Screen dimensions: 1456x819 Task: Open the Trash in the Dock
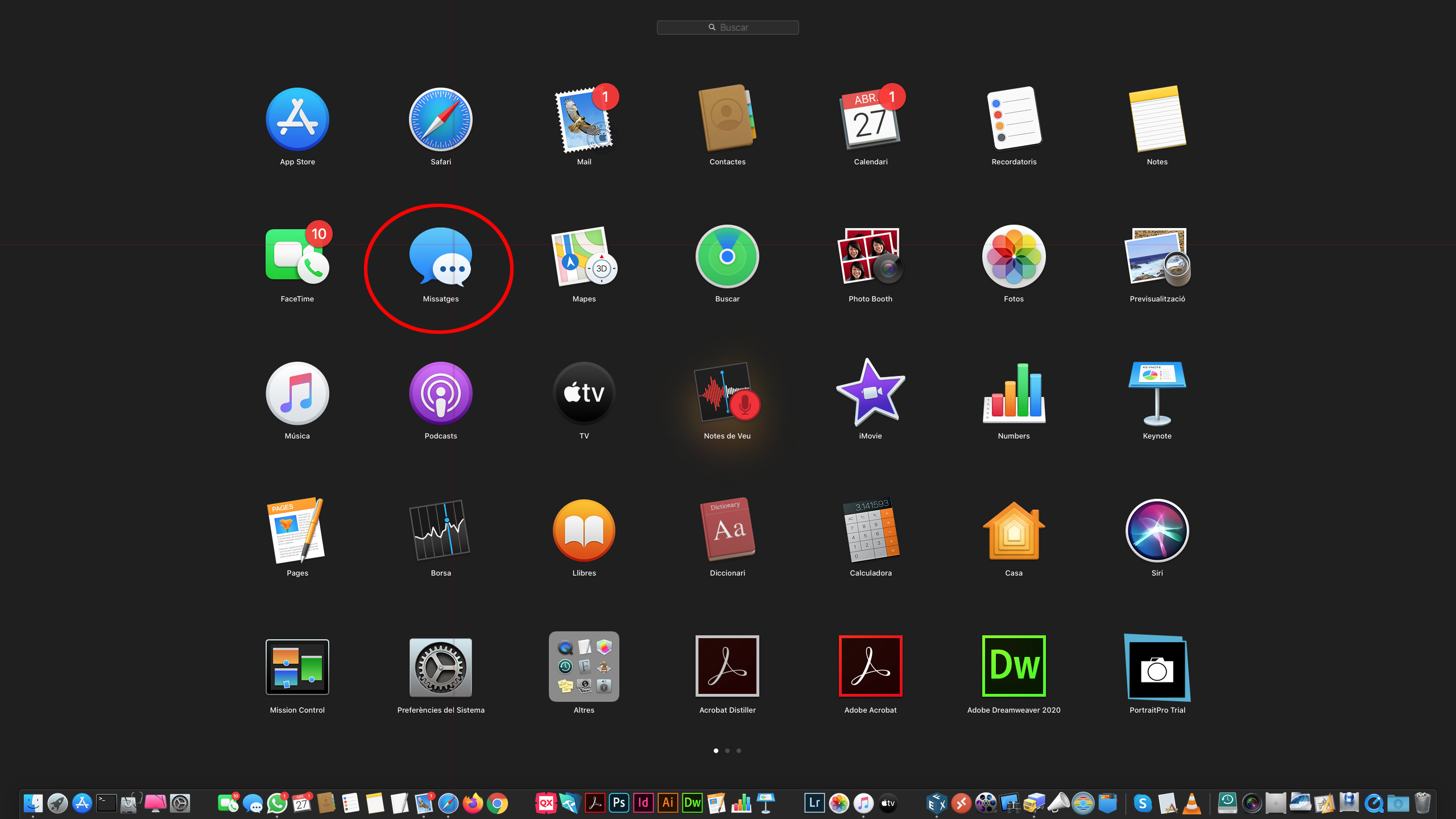click(x=1422, y=803)
